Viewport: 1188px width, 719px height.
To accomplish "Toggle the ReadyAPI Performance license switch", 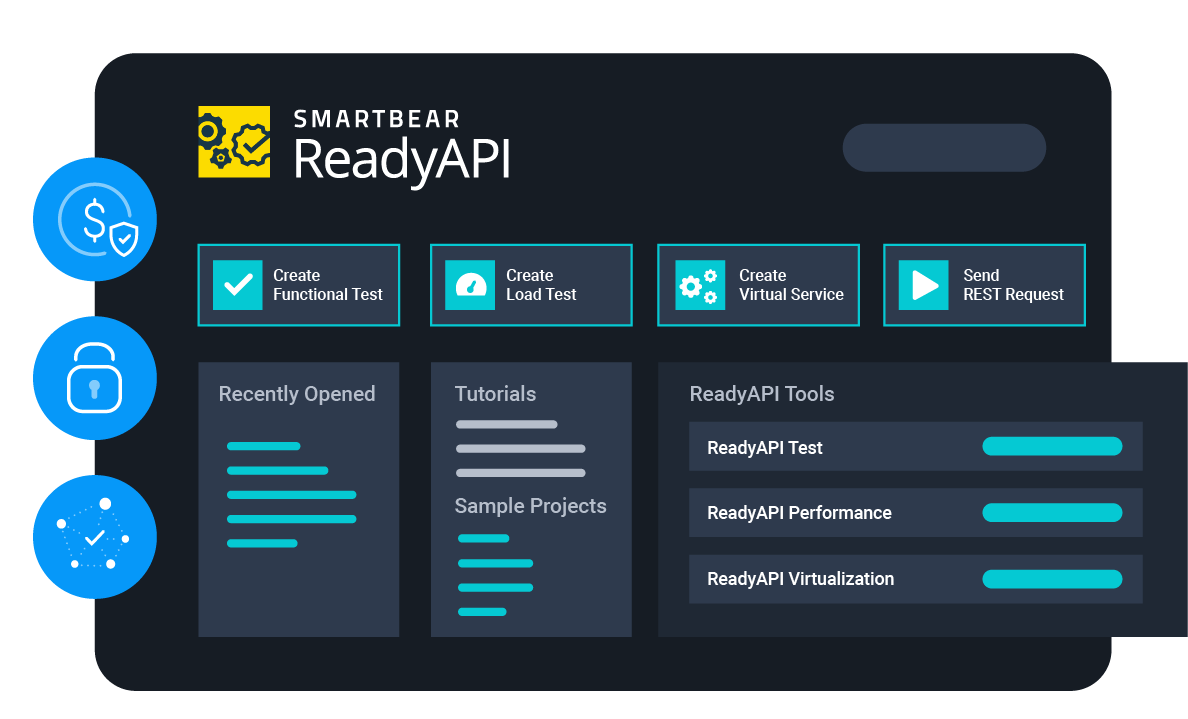I will [x=1052, y=512].
